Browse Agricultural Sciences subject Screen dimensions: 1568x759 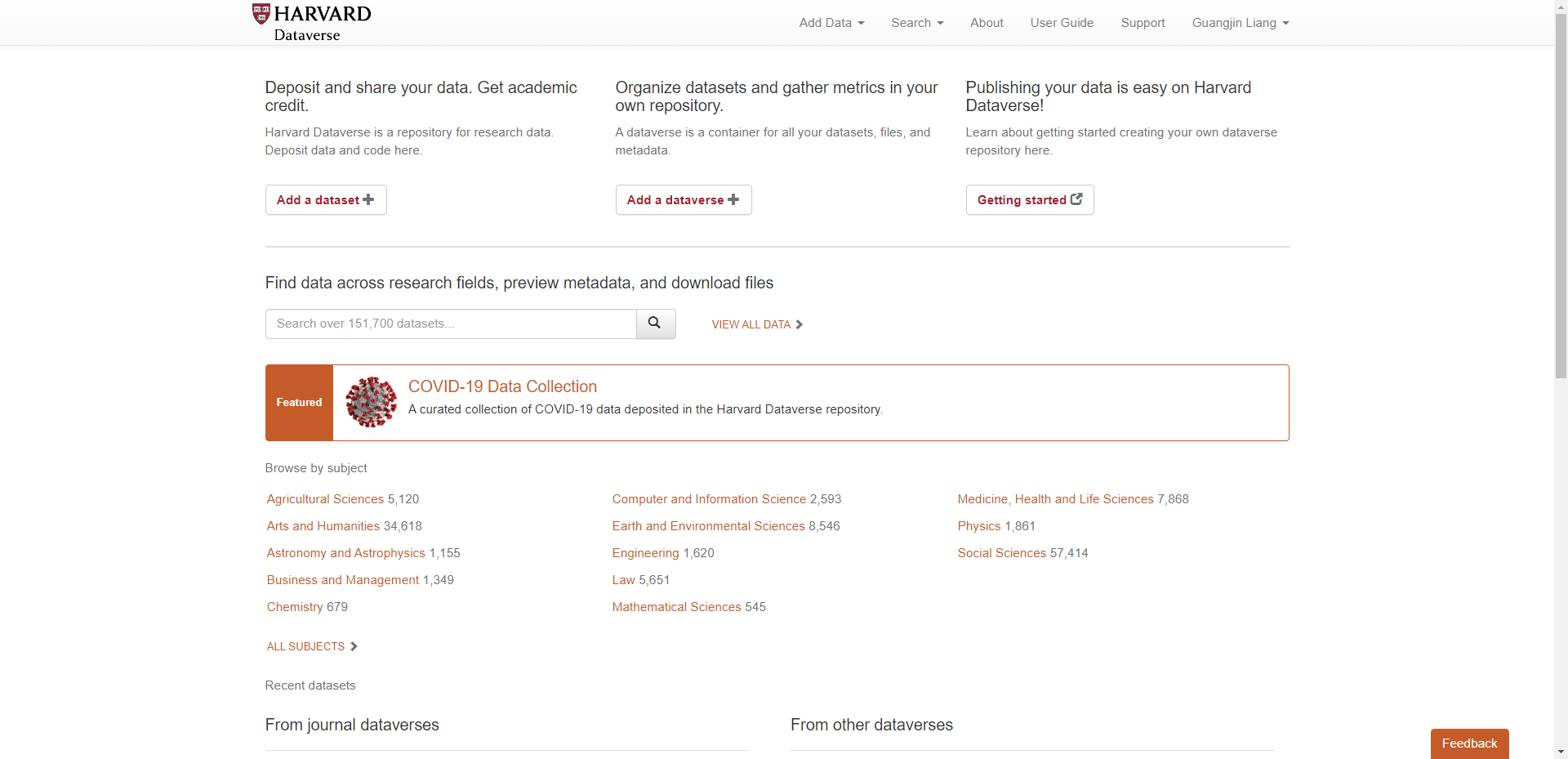click(325, 499)
